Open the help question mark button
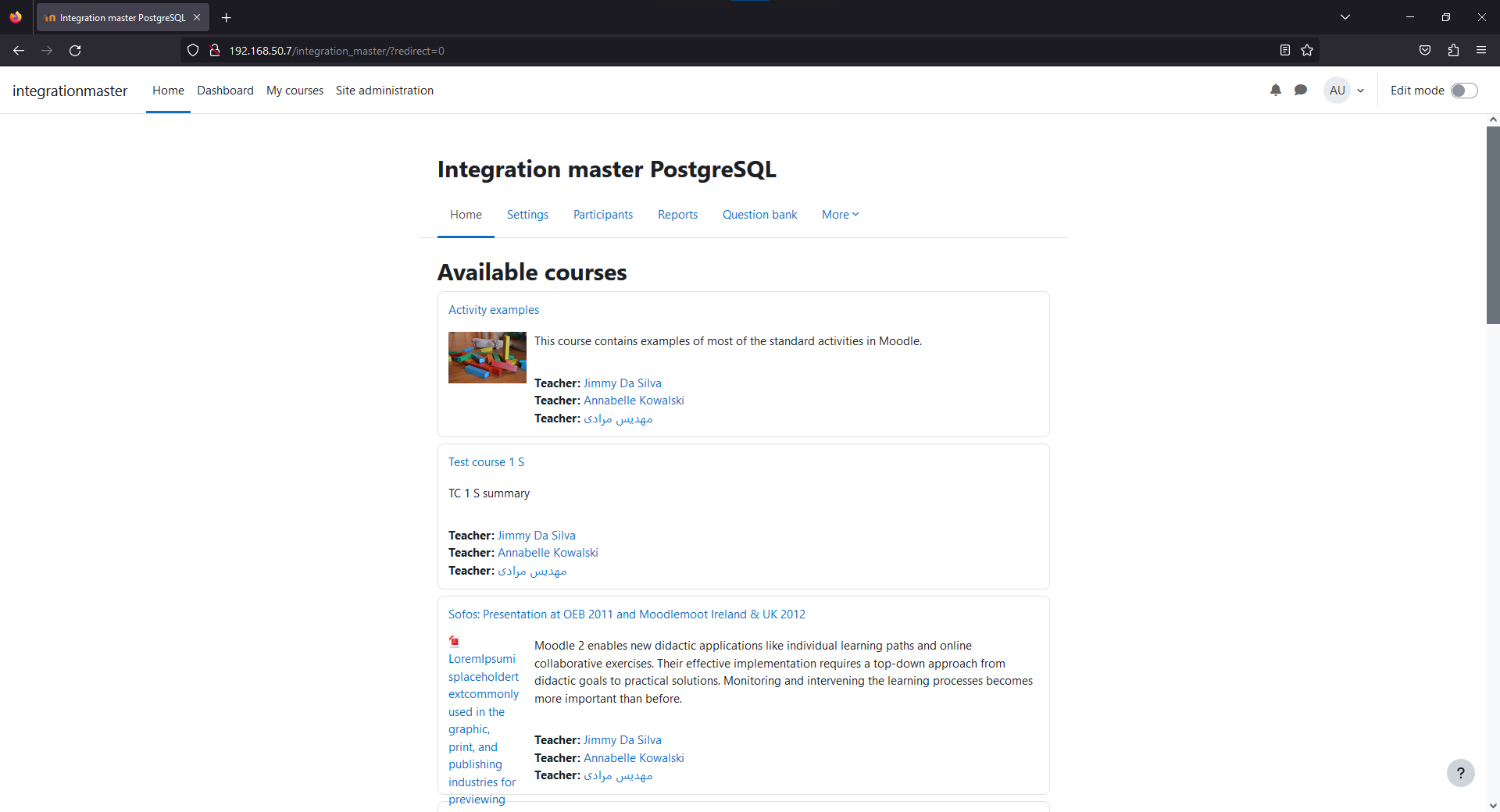 [1461, 773]
